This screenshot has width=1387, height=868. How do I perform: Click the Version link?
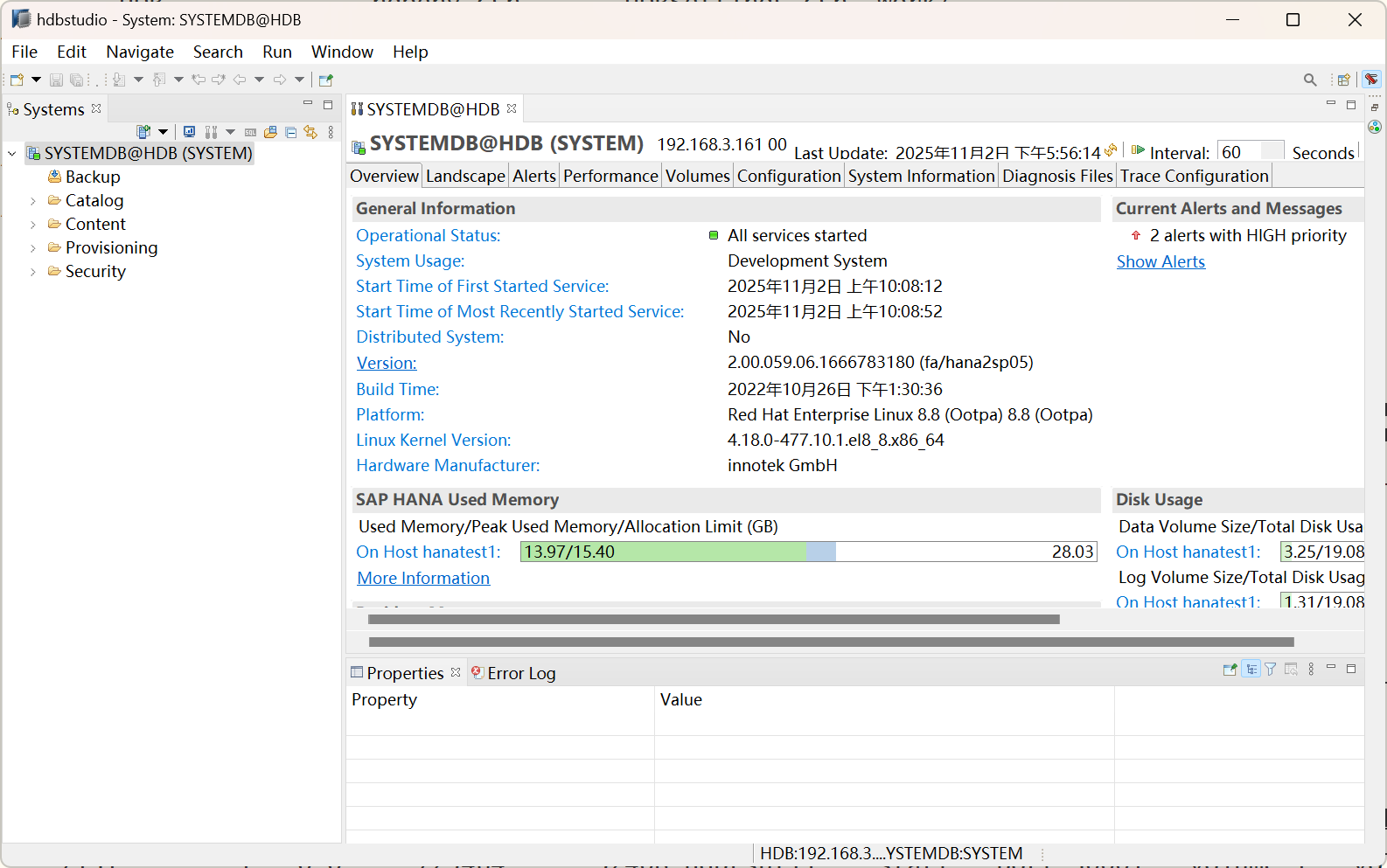(387, 363)
